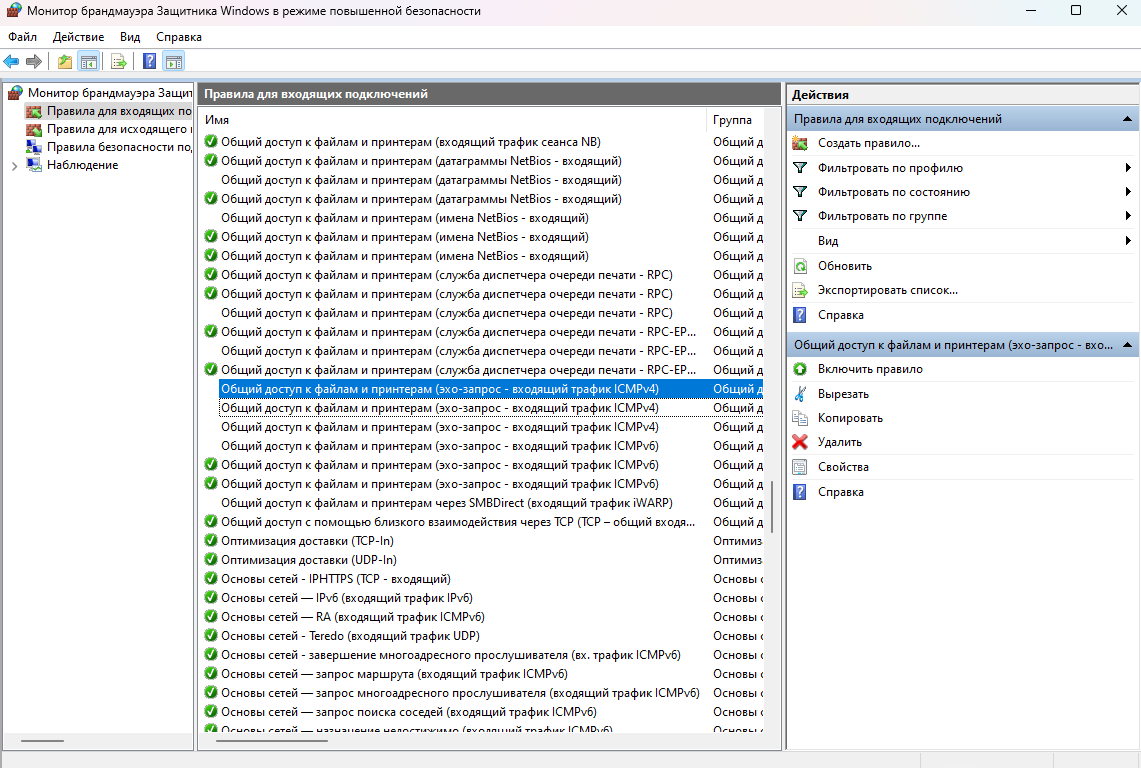Open the Вид menu in the menu bar

[x=130, y=37]
